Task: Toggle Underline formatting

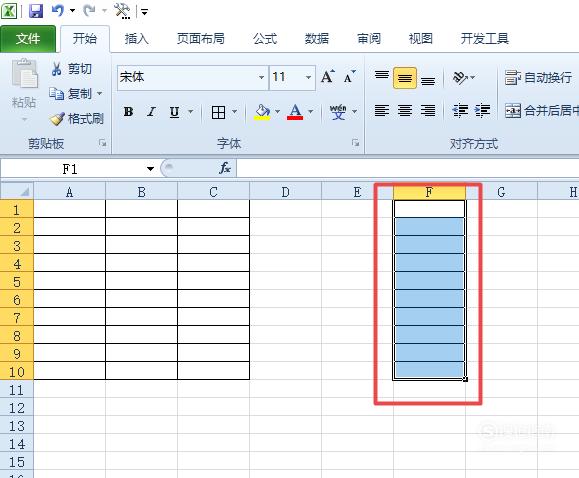Action: 174,111
